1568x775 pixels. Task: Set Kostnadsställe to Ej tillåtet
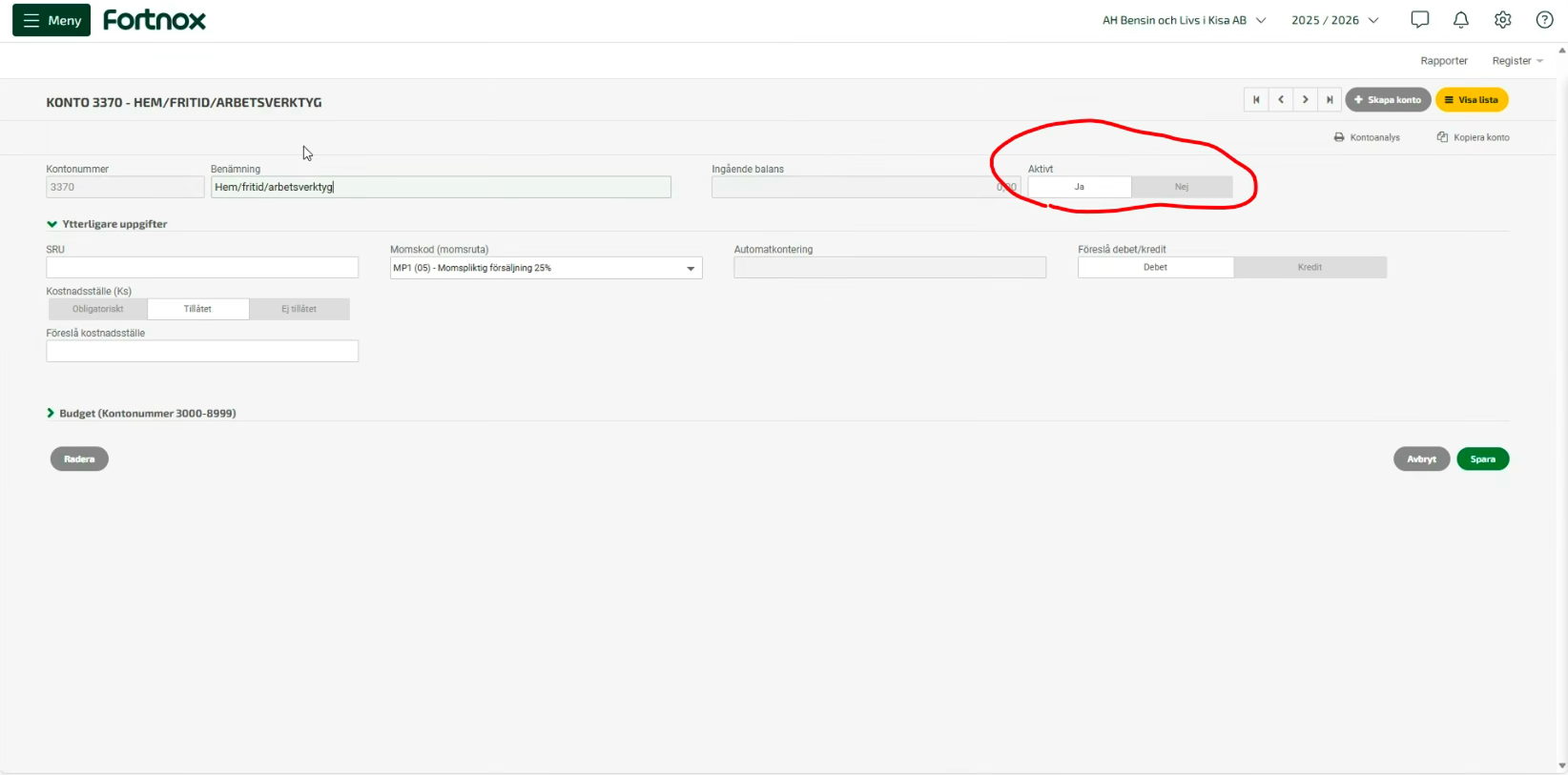coord(299,309)
